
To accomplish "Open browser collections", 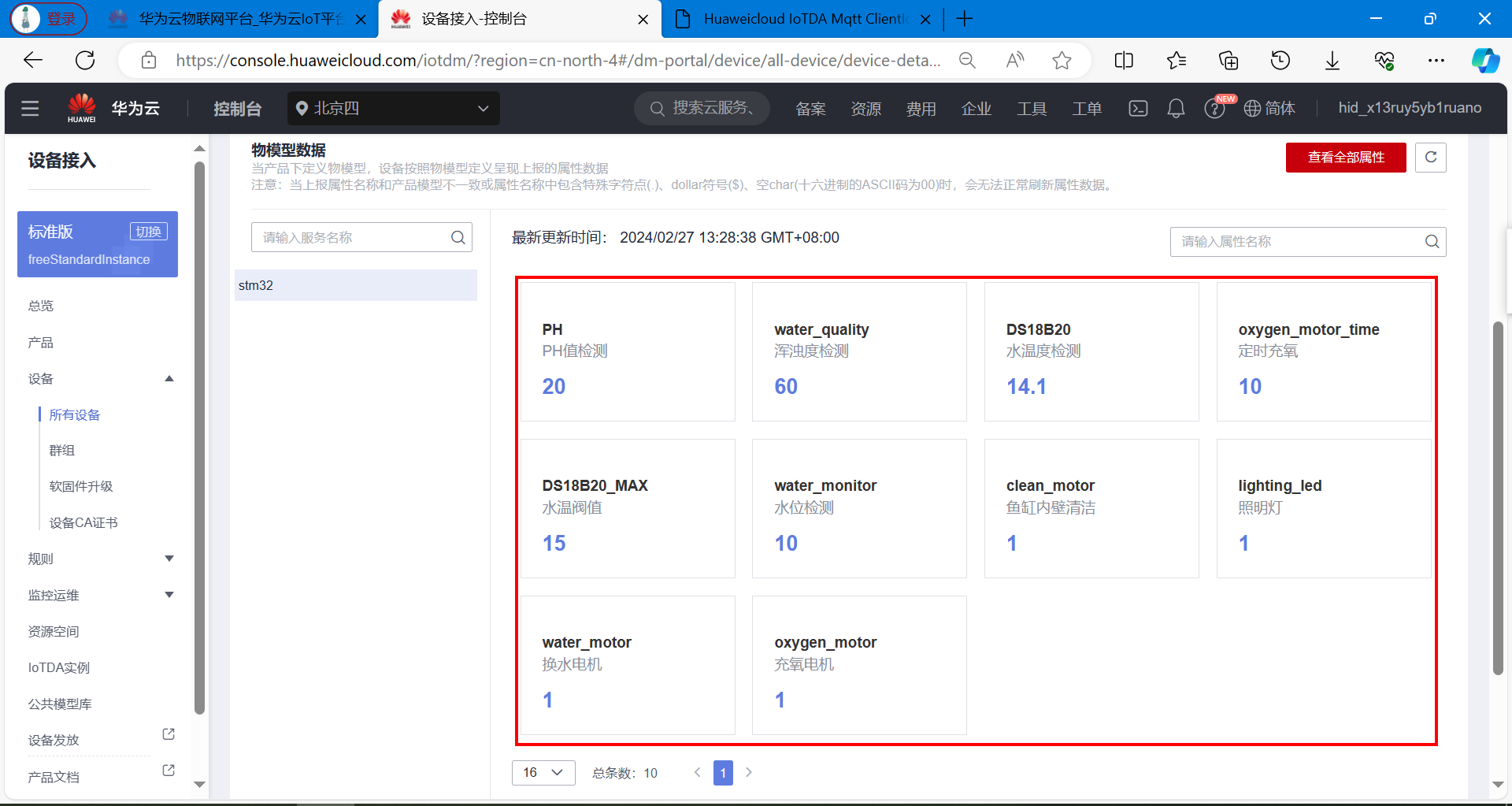I will 1228,61.
